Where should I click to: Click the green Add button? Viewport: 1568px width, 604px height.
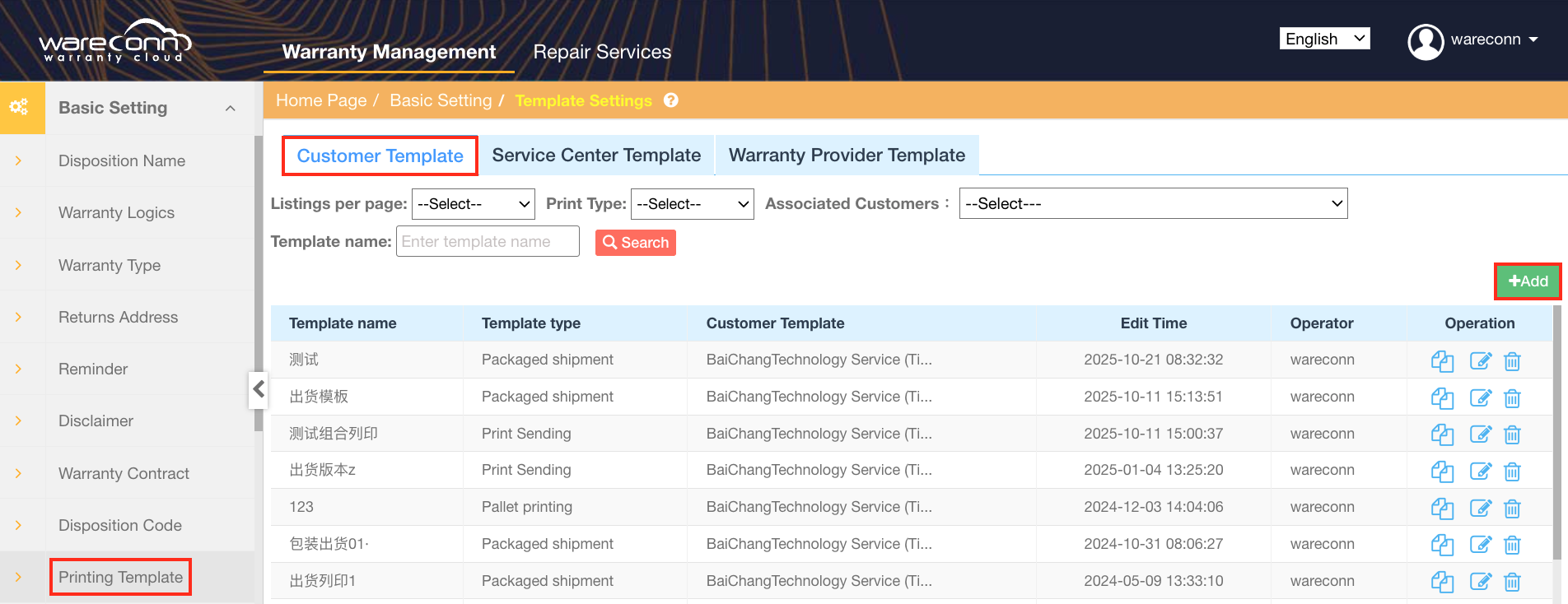click(1528, 281)
